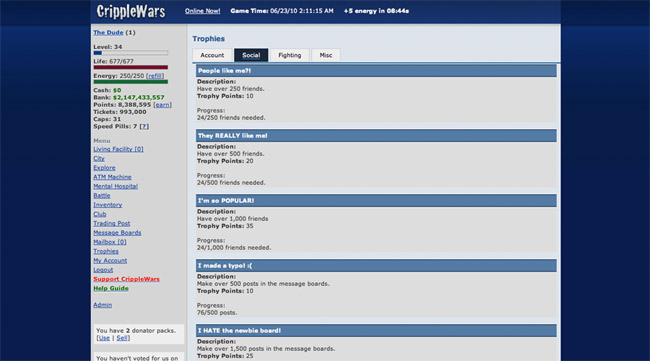The height and width of the screenshot is (361, 650).
Task: Click the 'I HATE the newbie board!' header
Action: [x=376, y=331]
